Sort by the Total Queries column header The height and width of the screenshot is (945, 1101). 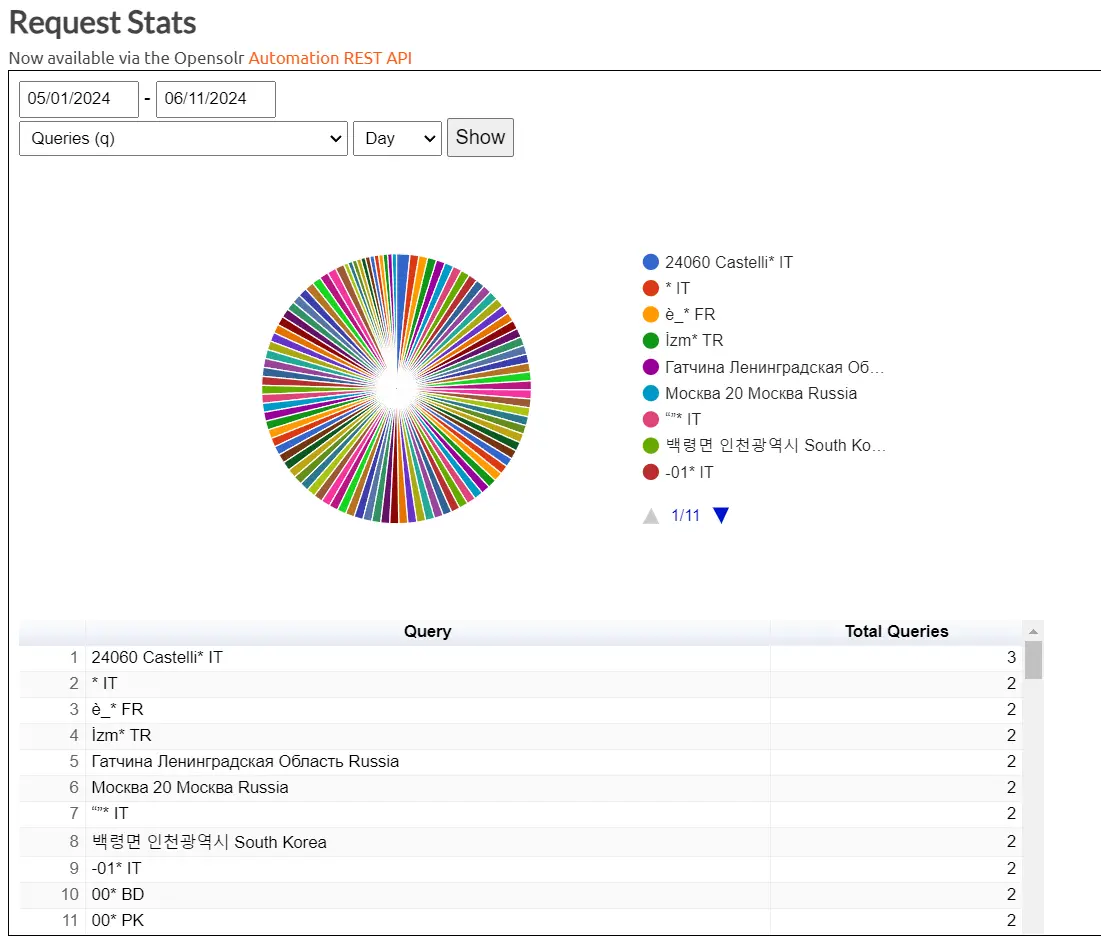coord(896,632)
